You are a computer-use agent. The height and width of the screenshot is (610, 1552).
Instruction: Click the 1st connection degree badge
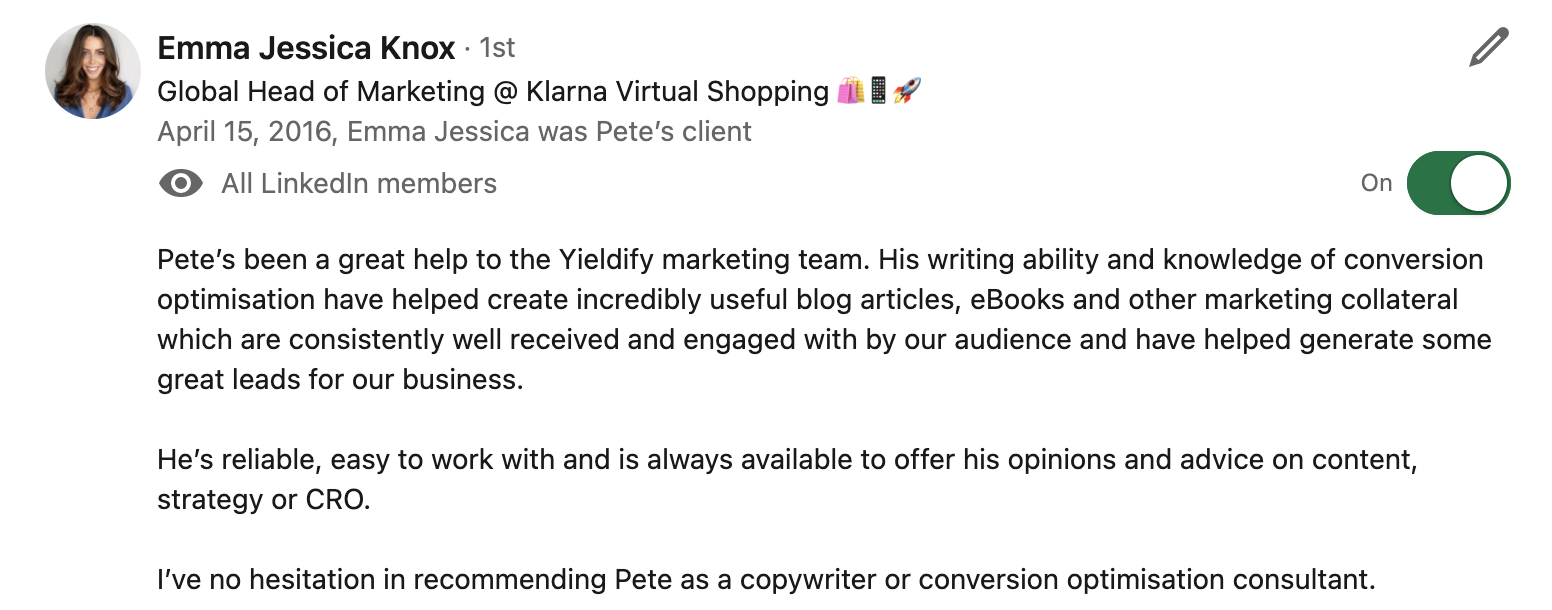click(x=497, y=48)
